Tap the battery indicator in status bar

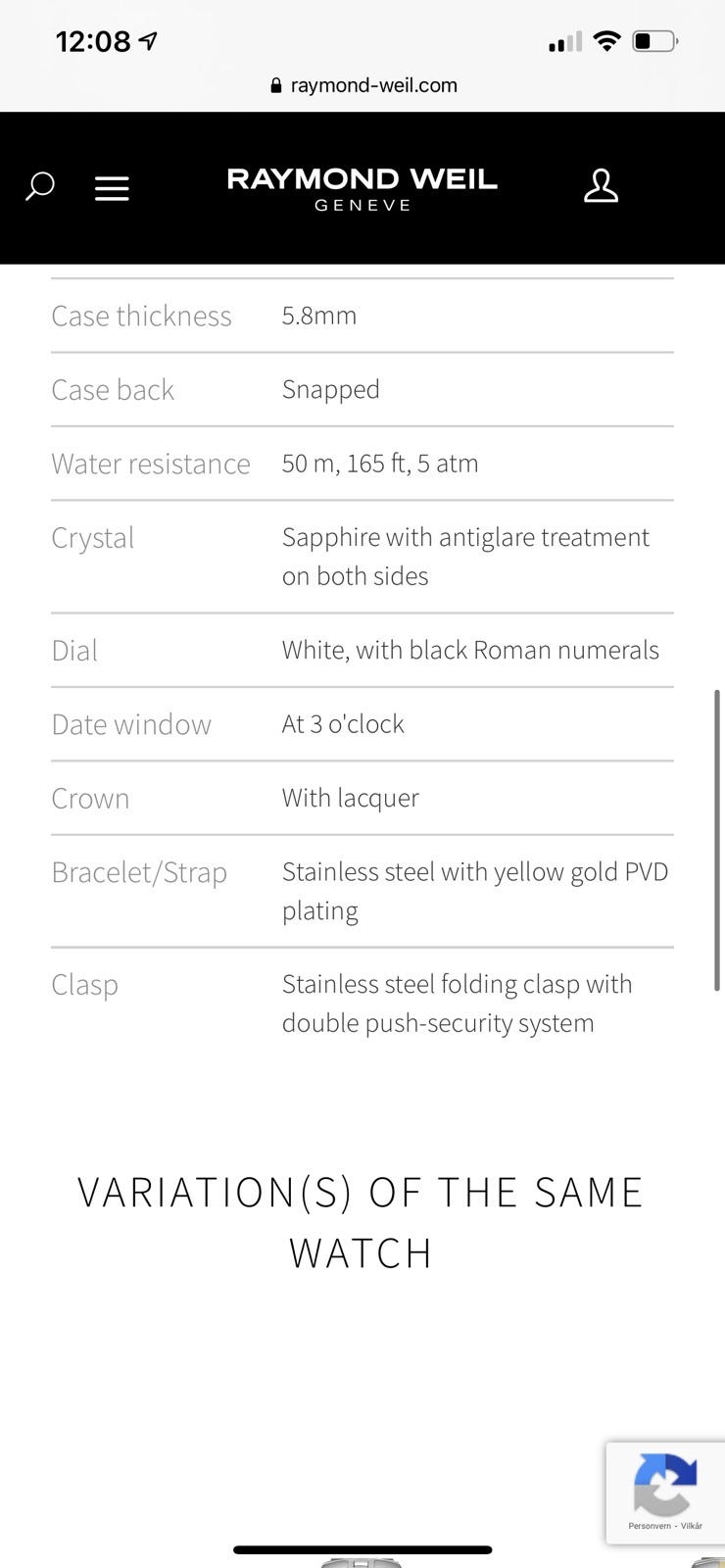654,41
